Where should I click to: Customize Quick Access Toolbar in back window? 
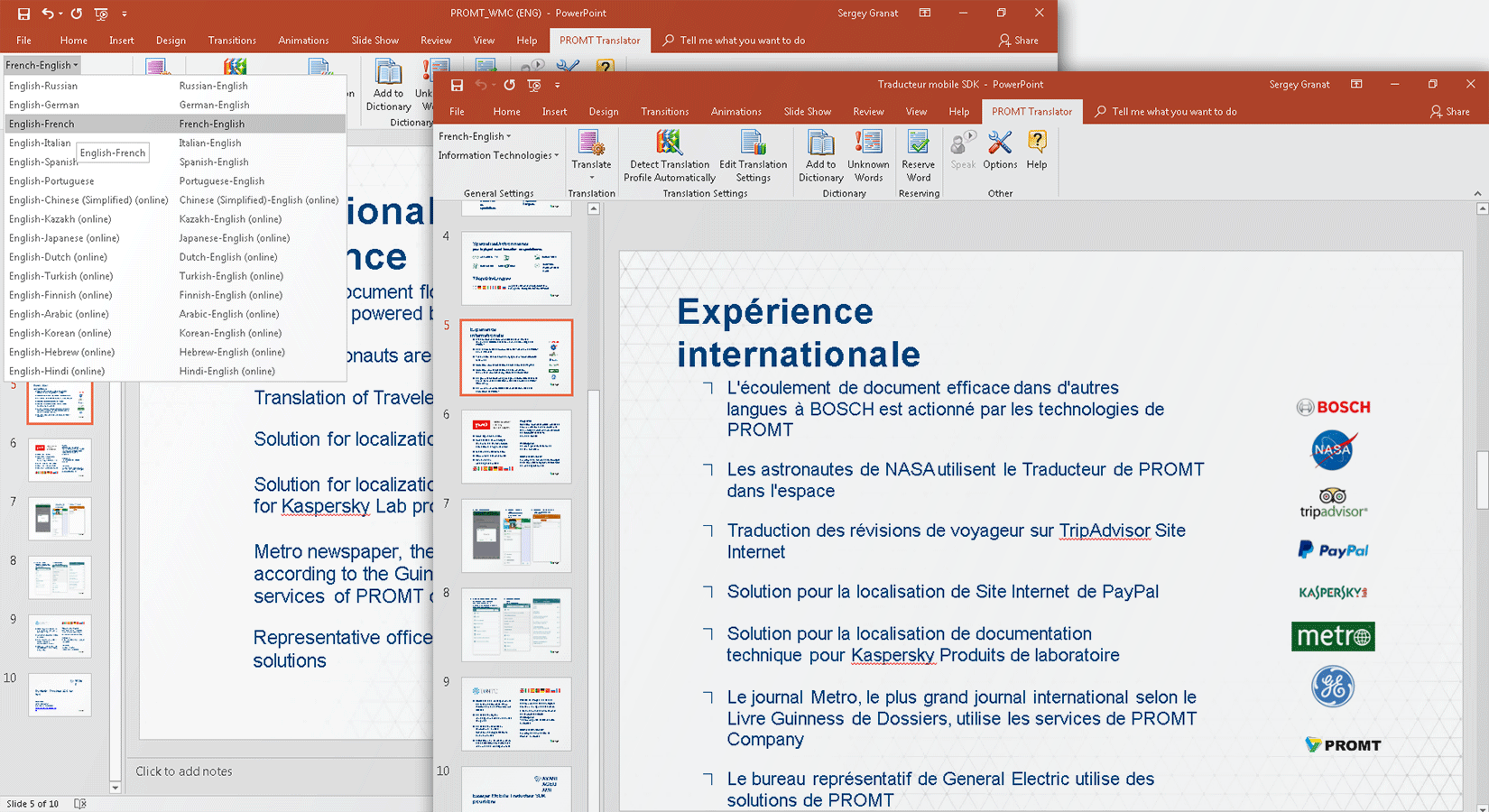pos(125,14)
